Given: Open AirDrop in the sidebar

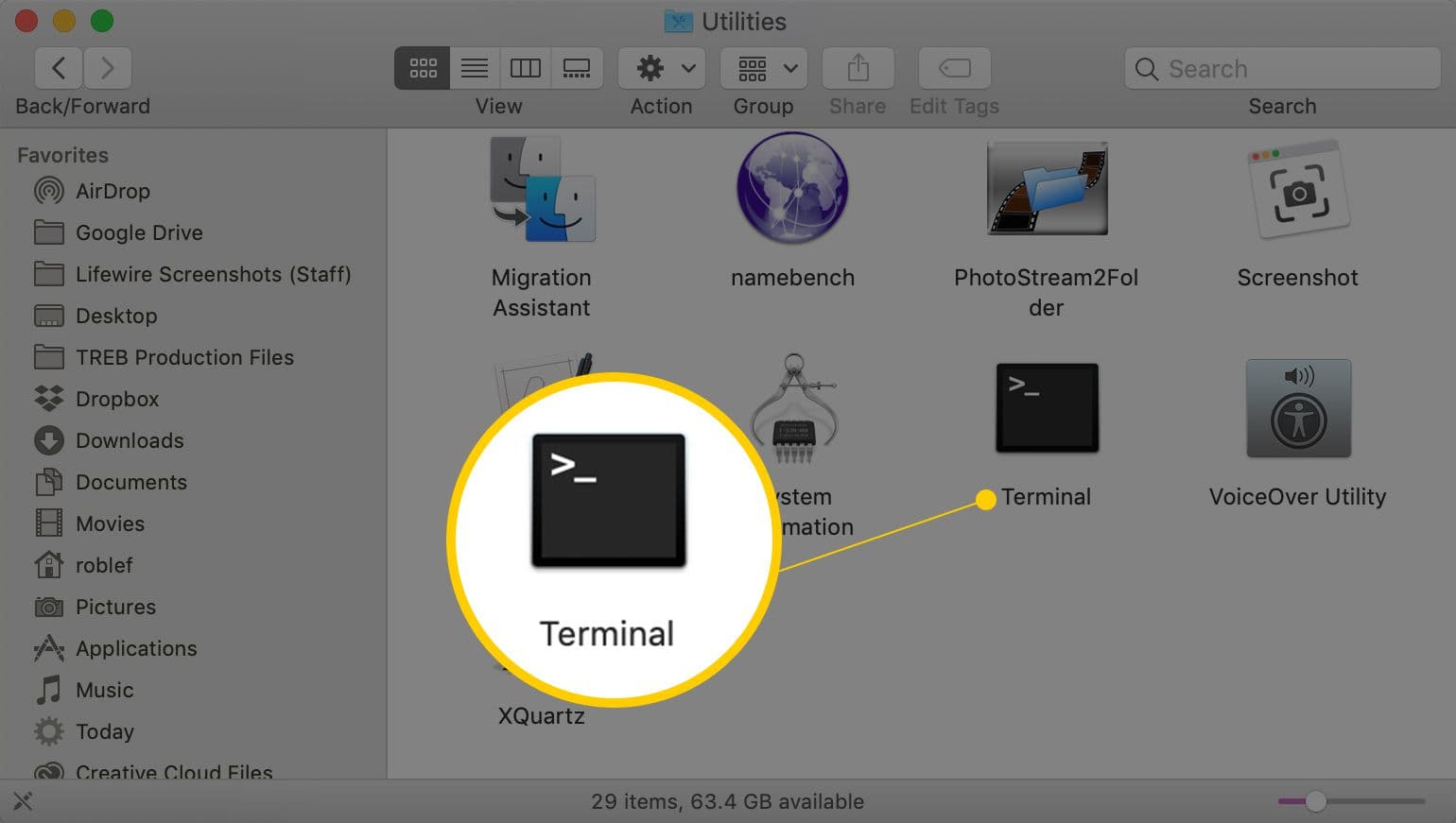Looking at the screenshot, I should tap(113, 191).
